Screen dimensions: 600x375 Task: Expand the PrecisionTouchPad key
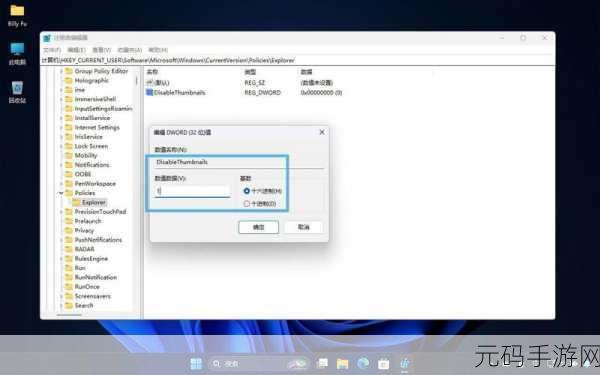coord(61,212)
